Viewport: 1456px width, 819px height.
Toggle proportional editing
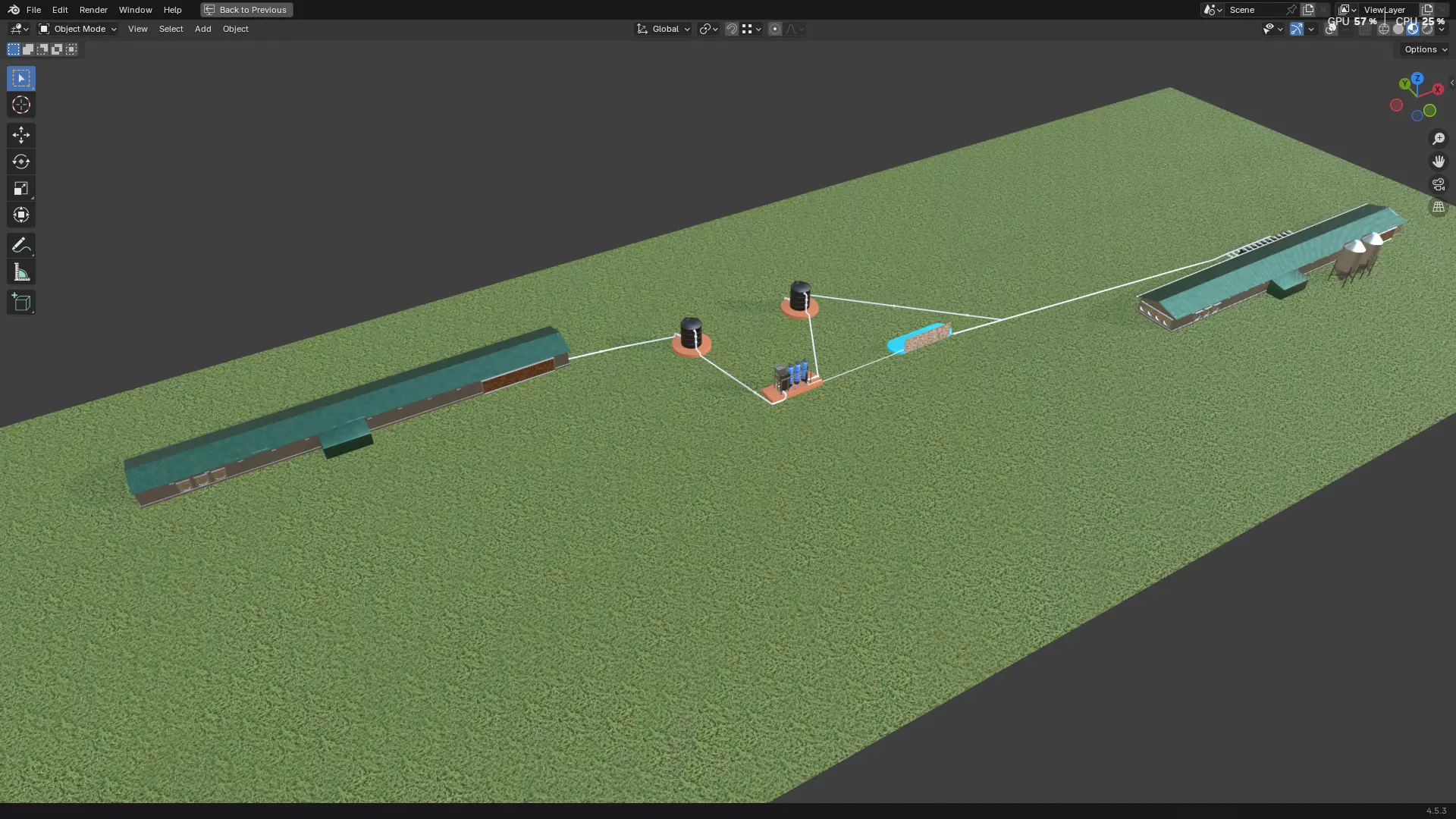click(x=775, y=29)
